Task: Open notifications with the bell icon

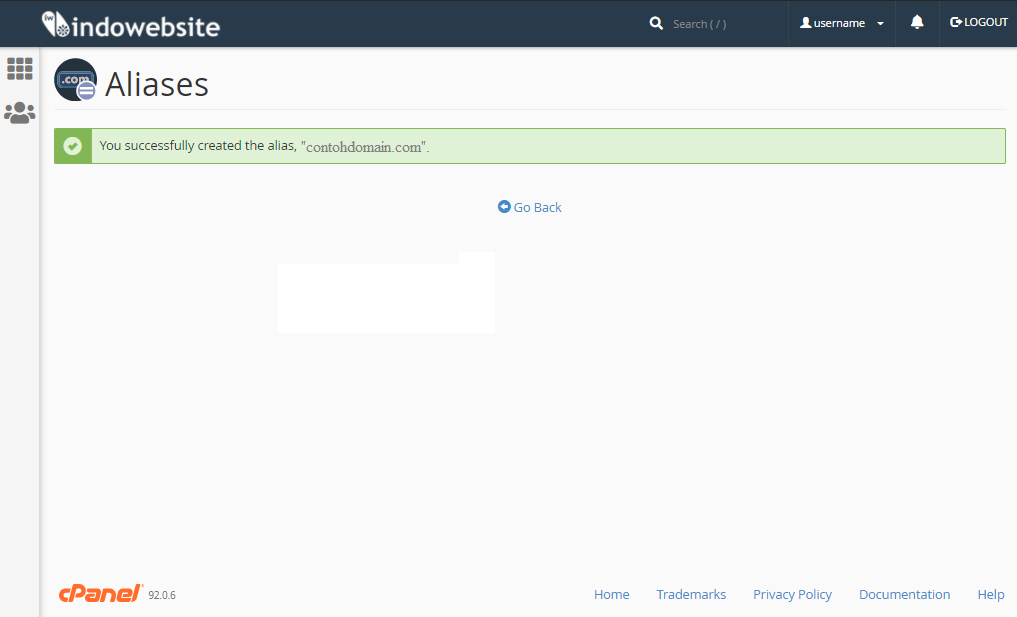Action: (917, 23)
